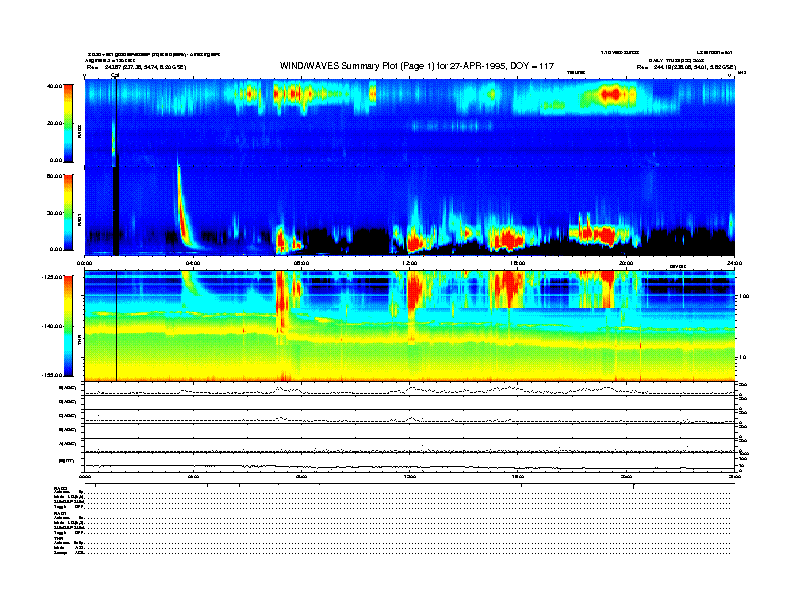Click the 08:00 time label under RAD1 panel
This screenshot has width=792, height=612.
(x=301, y=263)
